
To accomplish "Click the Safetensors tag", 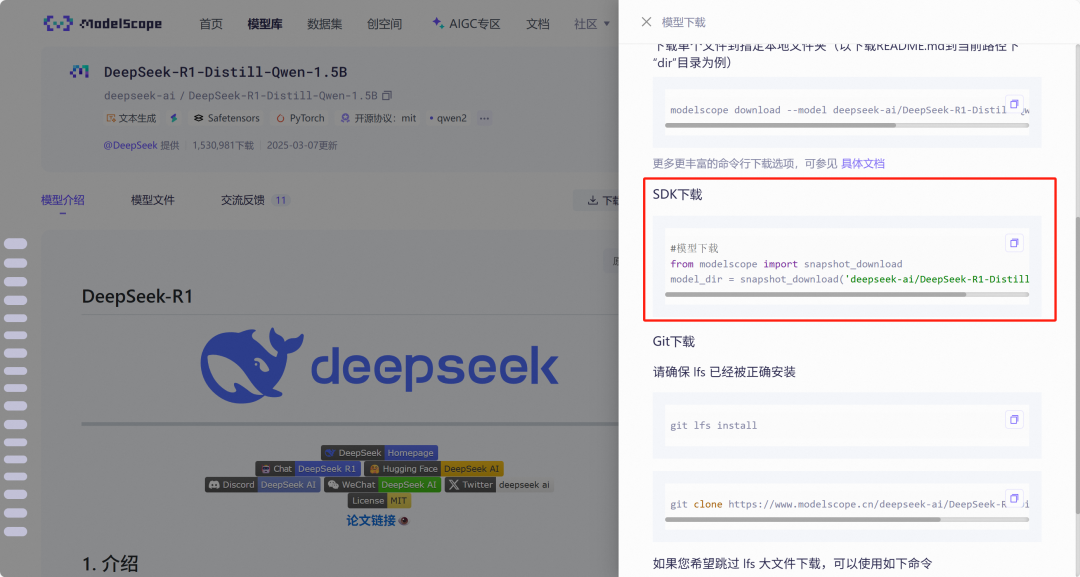I will [227, 118].
